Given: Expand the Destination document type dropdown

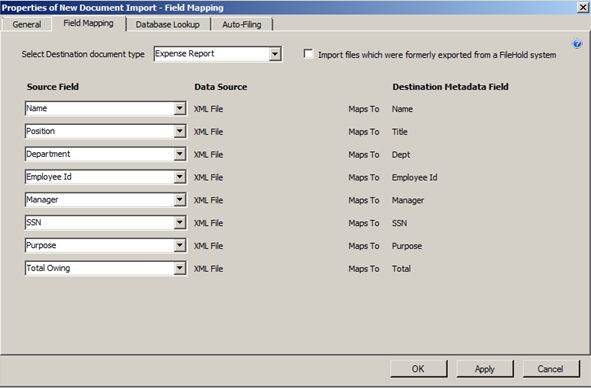Looking at the screenshot, I should pyautogui.click(x=275, y=54).
